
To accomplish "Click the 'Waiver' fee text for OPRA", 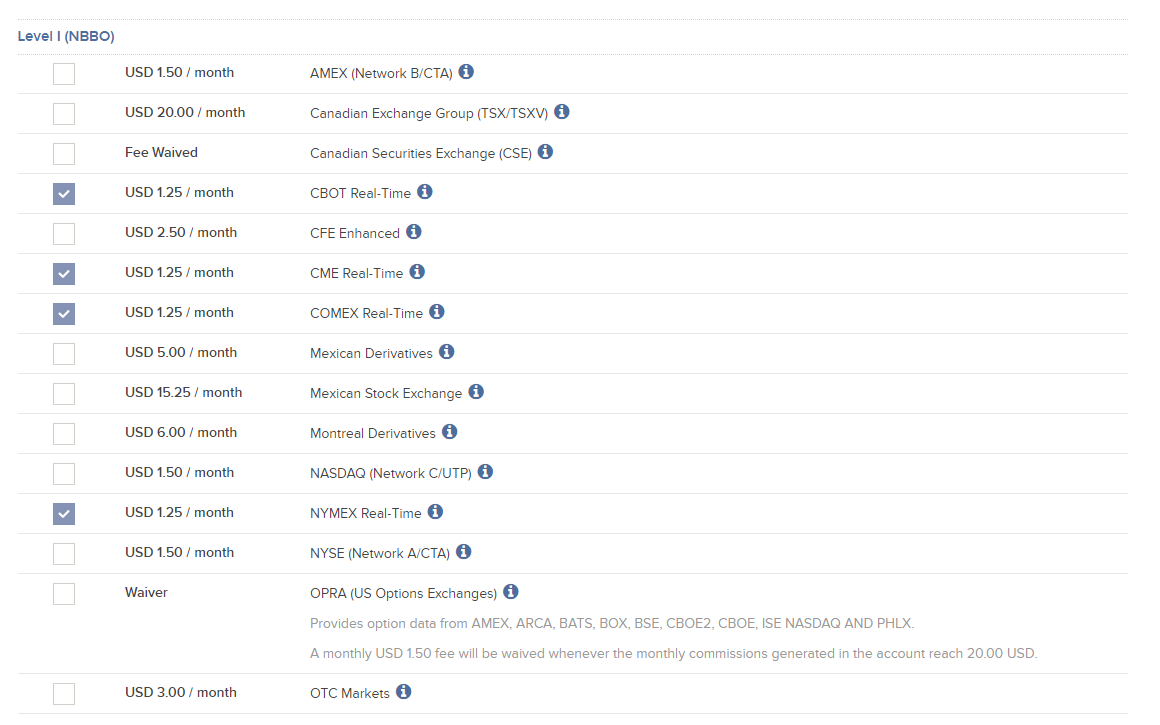I will [146, 593].
